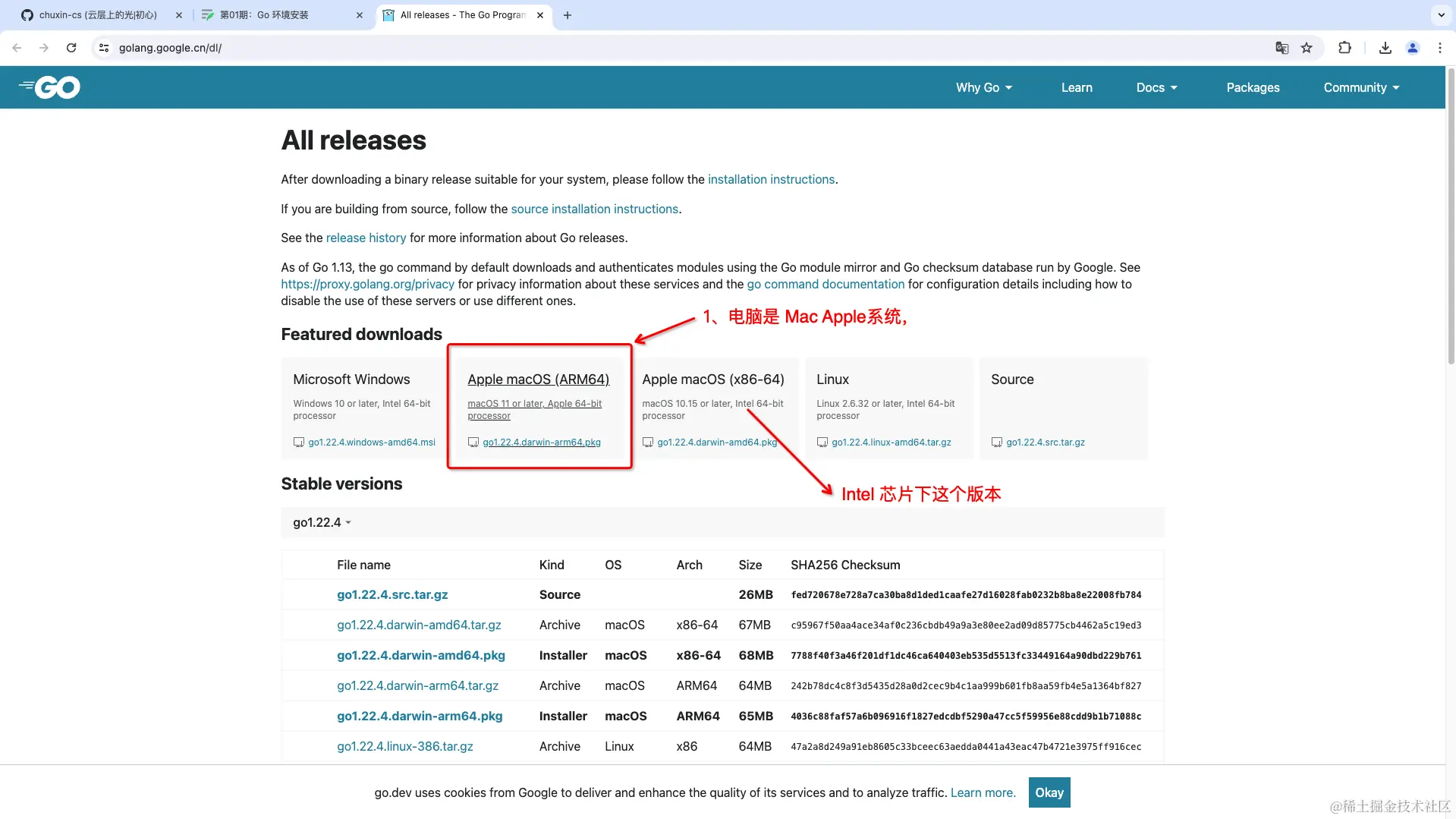The height and width of the screenshot is (819, 1456).
Task: Click download icon beside windows-amd64.msi
Action: (x=299, y=443)
